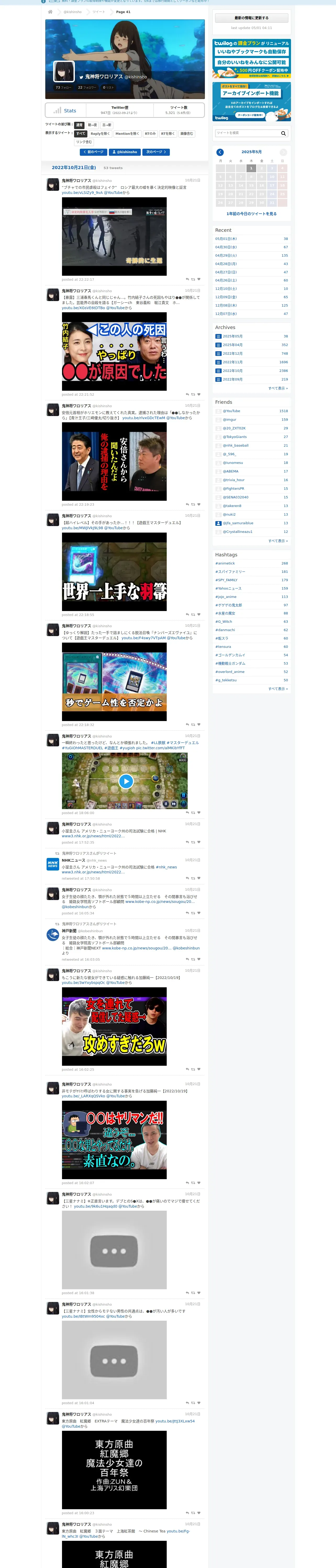Select 画像含む filter

[x=187, y=133]
